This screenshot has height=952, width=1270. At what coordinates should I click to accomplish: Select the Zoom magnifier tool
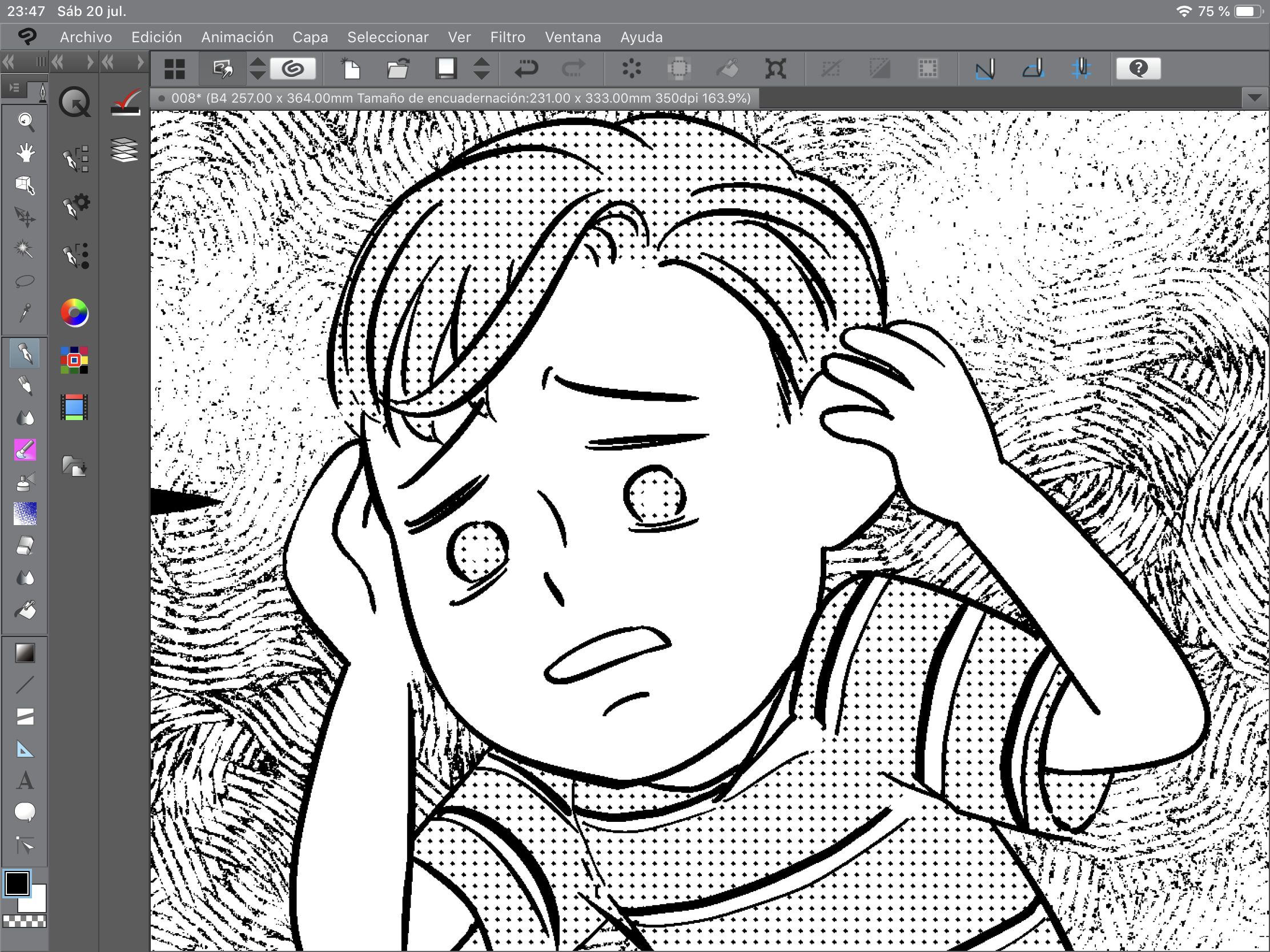[x=25, y=120]
